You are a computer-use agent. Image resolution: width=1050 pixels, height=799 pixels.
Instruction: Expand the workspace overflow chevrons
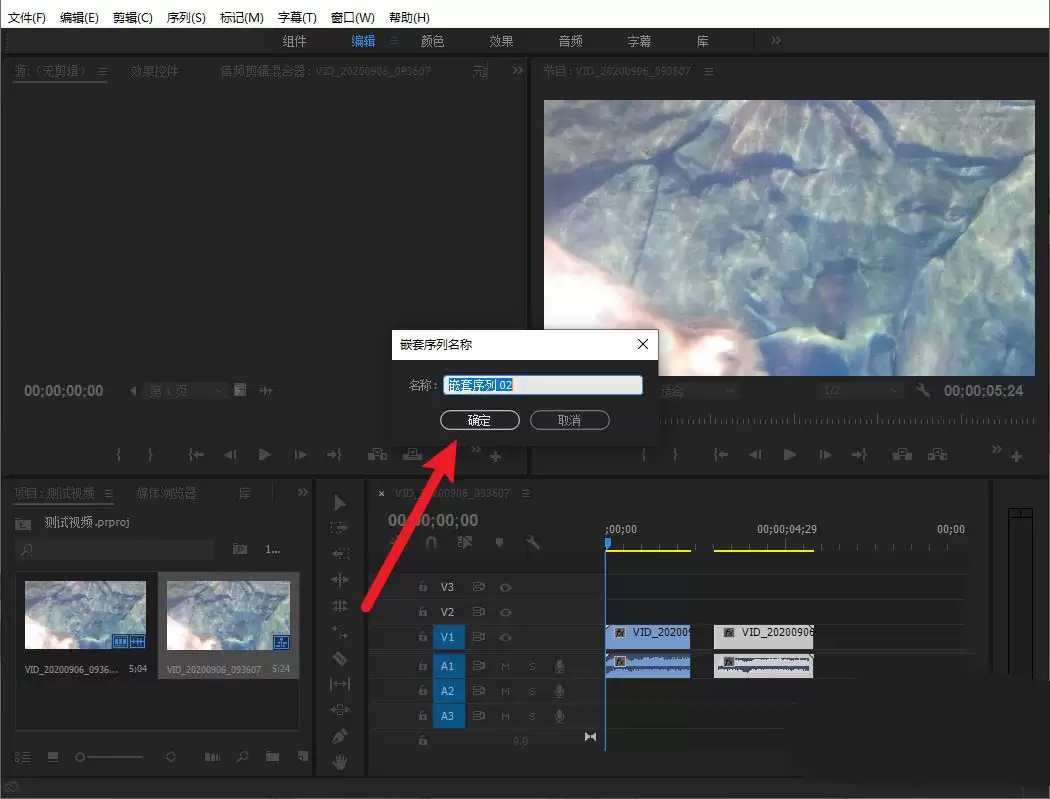pos(775,41)
